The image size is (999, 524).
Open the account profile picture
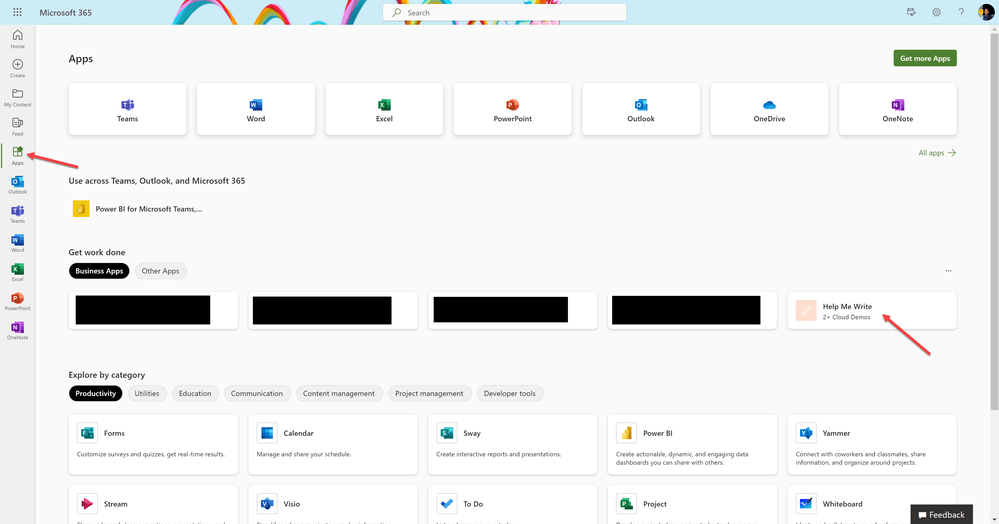(986, 12)
